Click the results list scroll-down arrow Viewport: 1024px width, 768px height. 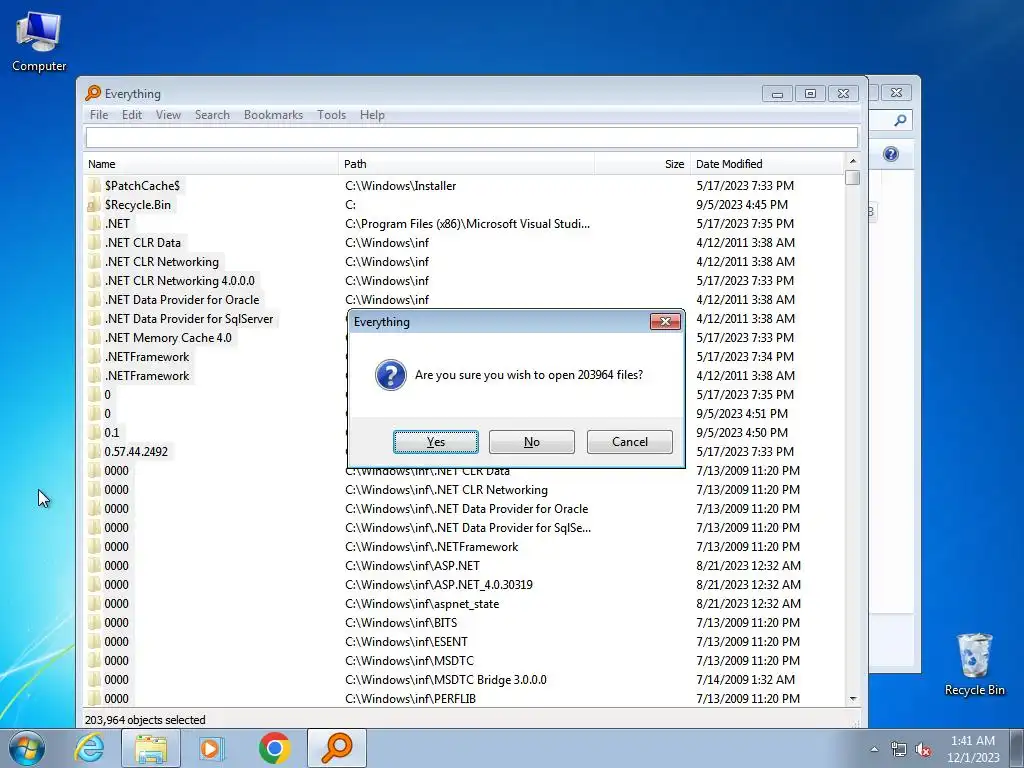point(852,698)
